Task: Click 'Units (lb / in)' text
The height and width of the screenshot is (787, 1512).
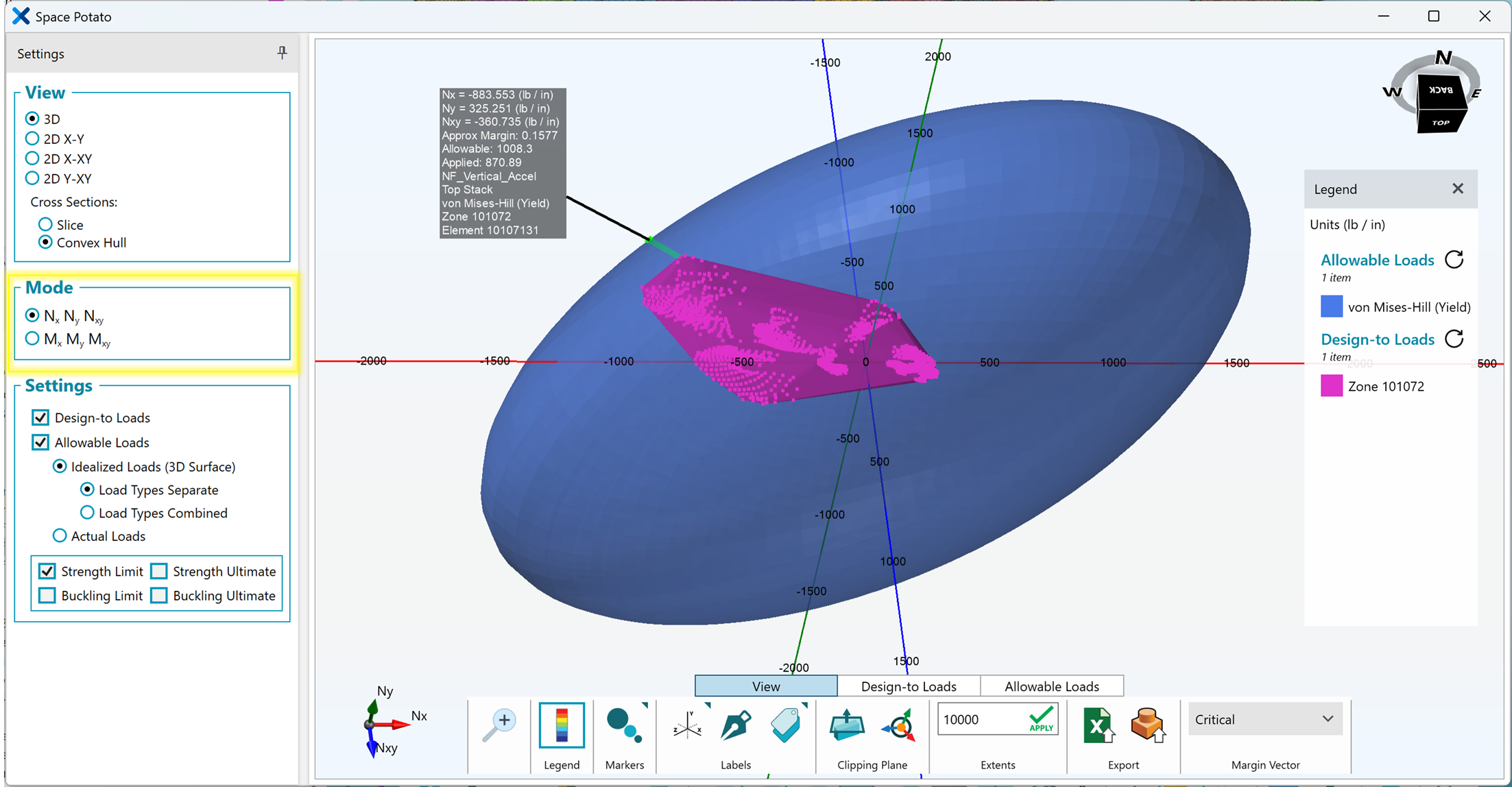Action: (1347, 224)
